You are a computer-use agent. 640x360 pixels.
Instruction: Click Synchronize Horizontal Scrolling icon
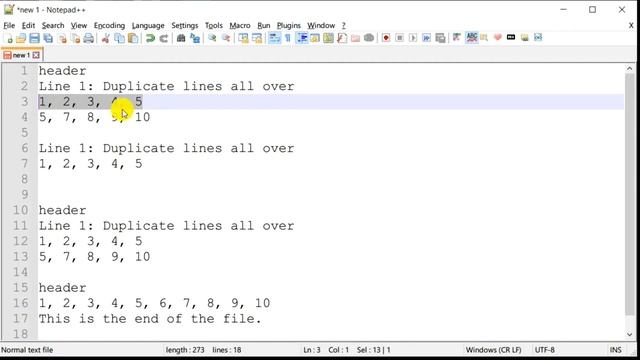tap(257, 38)
